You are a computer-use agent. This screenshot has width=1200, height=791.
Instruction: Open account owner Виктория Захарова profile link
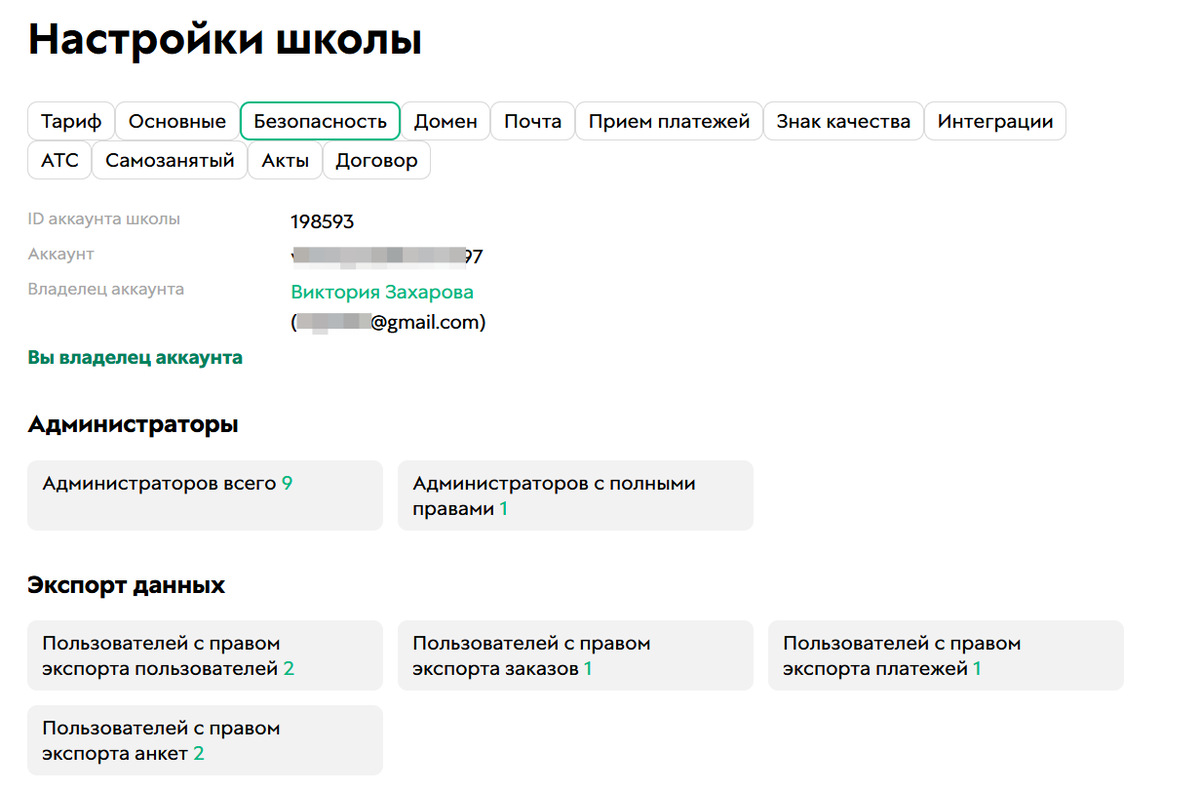382,292
